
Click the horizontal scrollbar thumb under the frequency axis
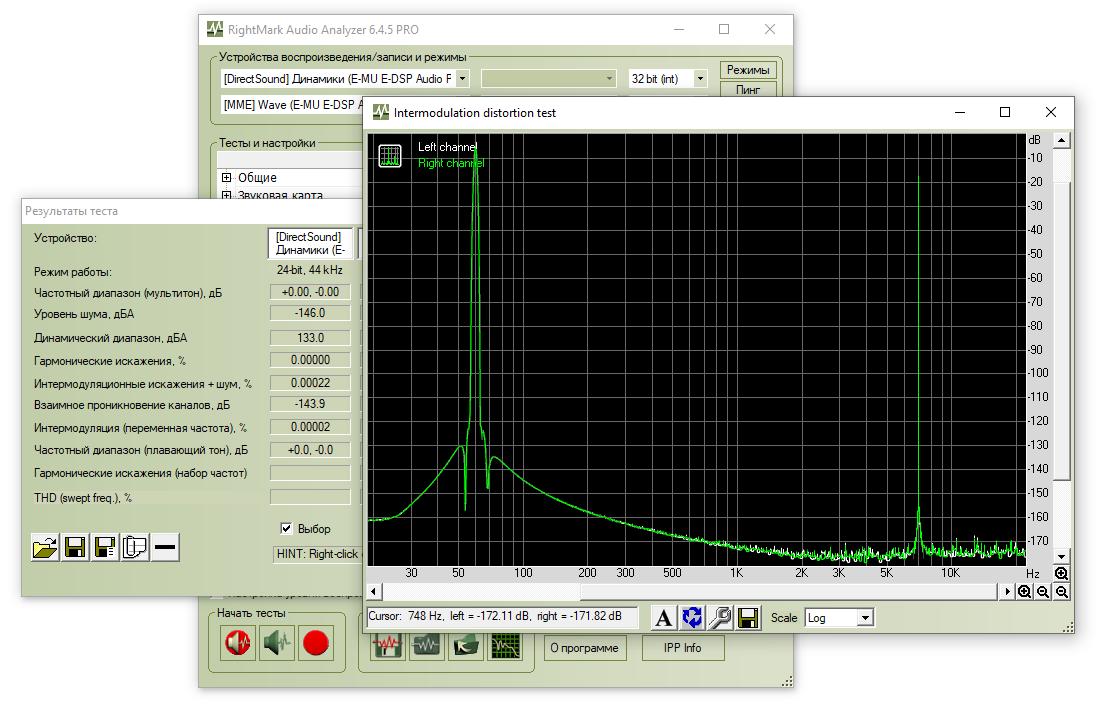789,592
